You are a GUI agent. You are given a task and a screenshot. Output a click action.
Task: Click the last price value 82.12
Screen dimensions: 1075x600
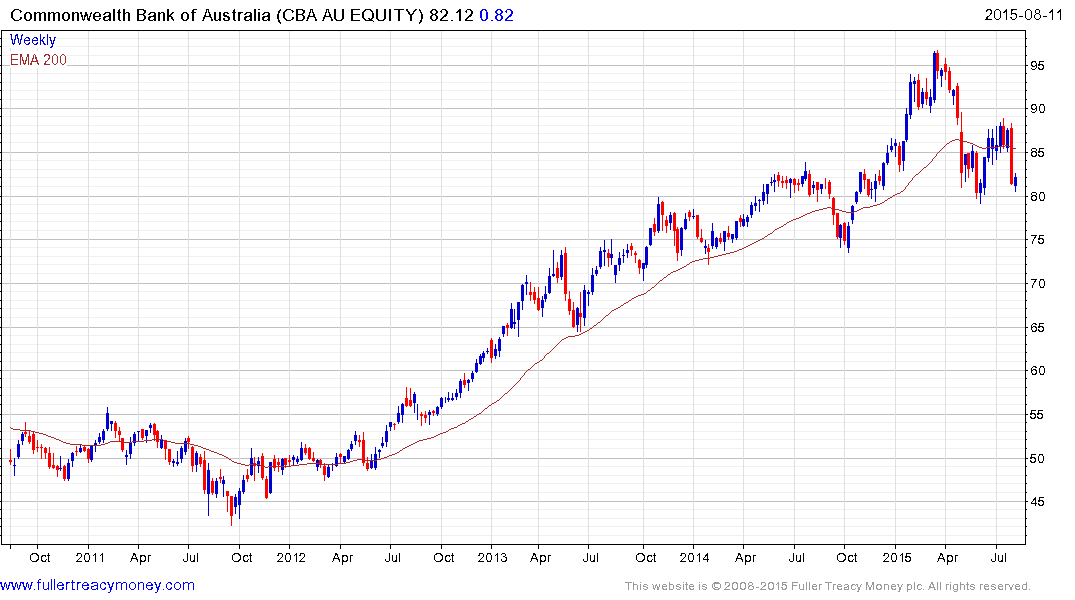[451, 15]
